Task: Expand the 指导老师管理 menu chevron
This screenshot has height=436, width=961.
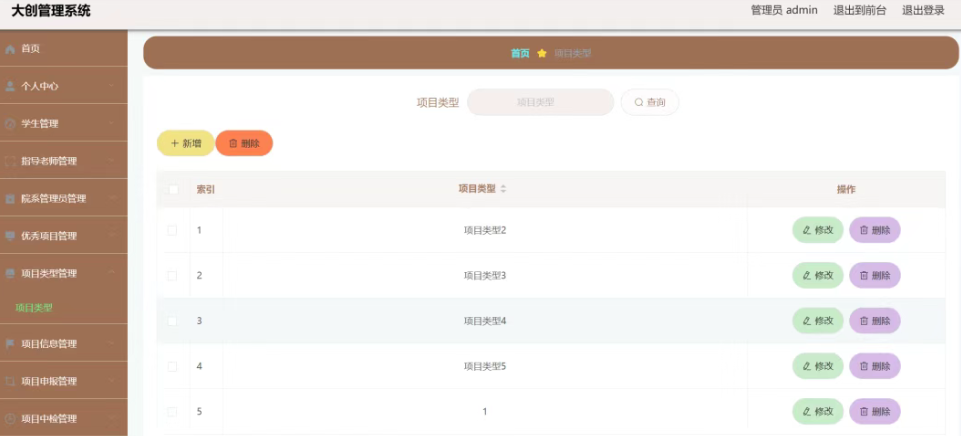Action: coord(112,161)
